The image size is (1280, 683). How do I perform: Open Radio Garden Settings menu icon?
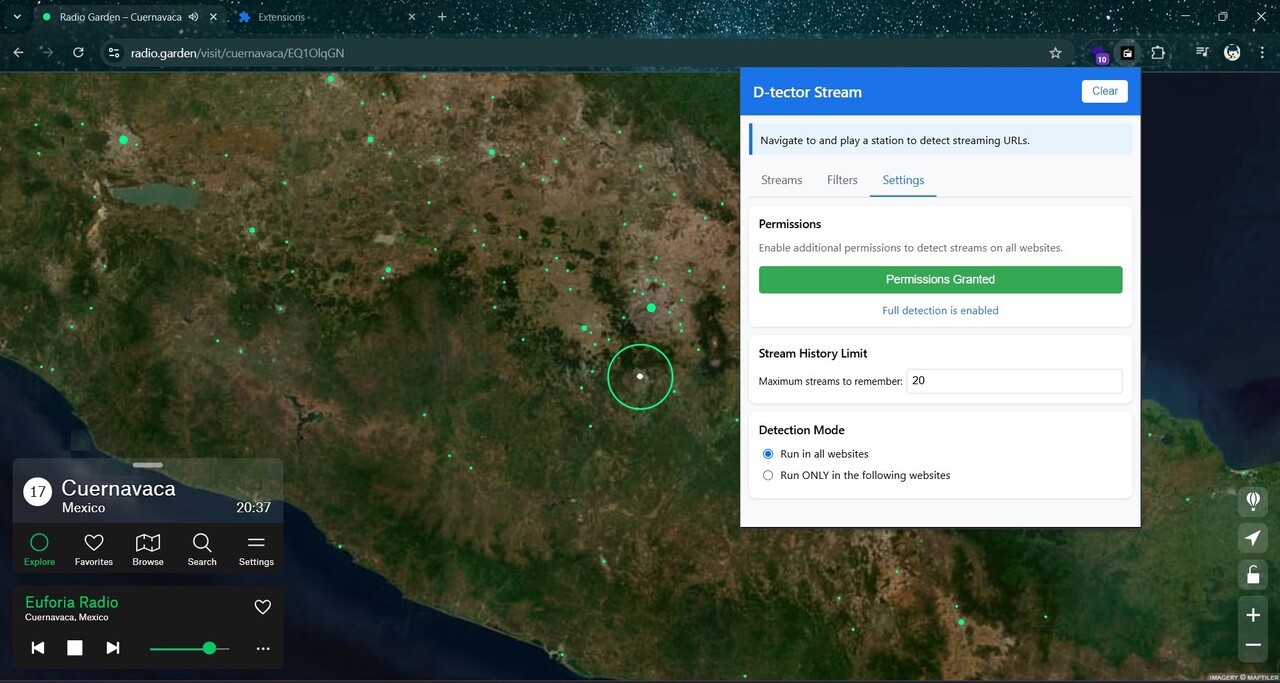256,548
